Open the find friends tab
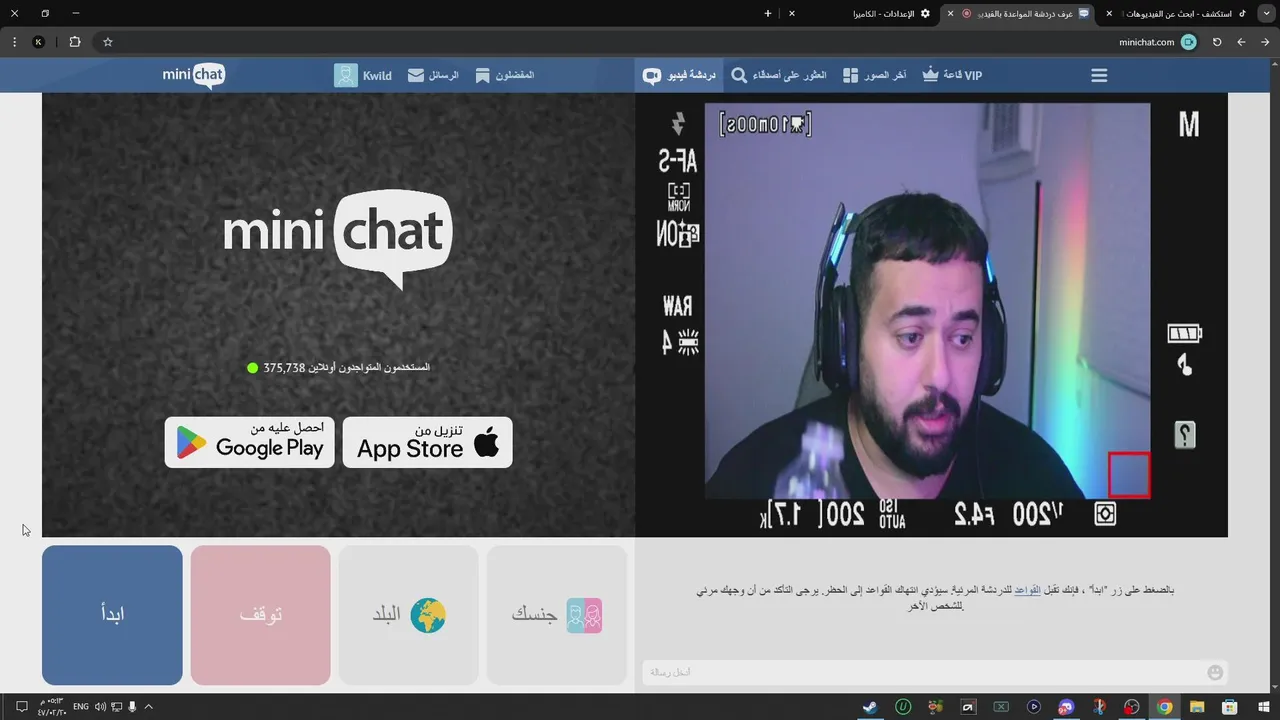Screen dimensions: 1280x720 click(x=779, y=75)
